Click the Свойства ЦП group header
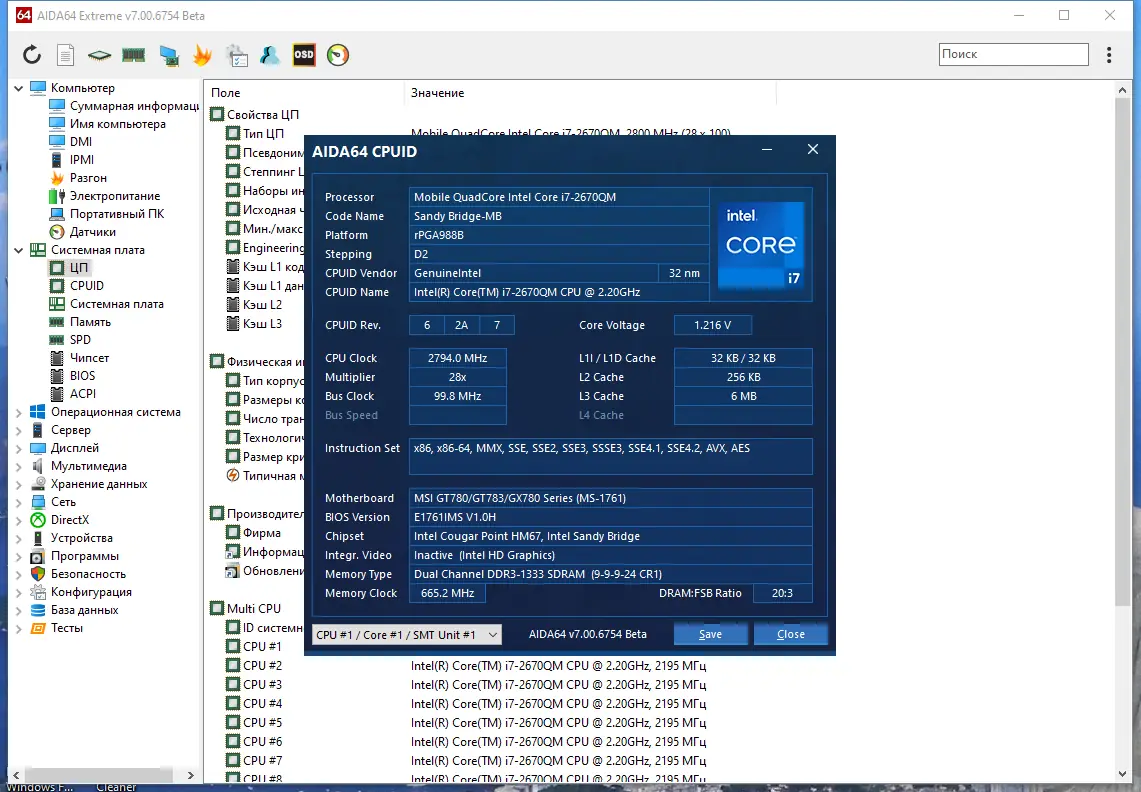This screenshot has height=792, width=1141. pos(255,115)
